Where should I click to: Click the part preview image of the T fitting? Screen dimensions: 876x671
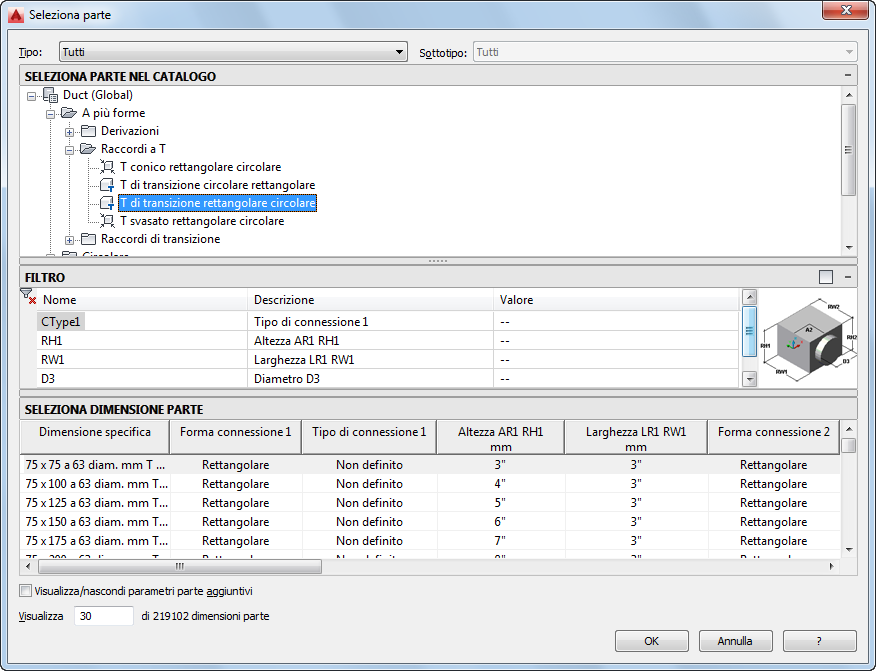pyautogui.click(x=808, y=339)
